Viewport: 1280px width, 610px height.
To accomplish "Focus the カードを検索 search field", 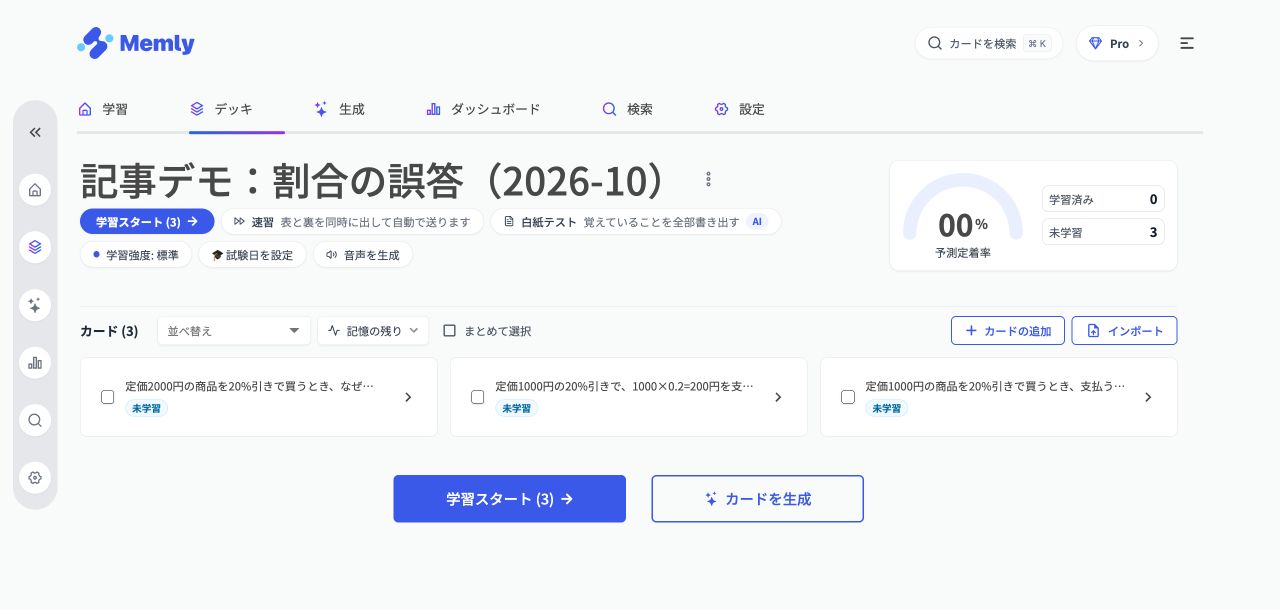I will pyautogui.click(x=989, y=43).
